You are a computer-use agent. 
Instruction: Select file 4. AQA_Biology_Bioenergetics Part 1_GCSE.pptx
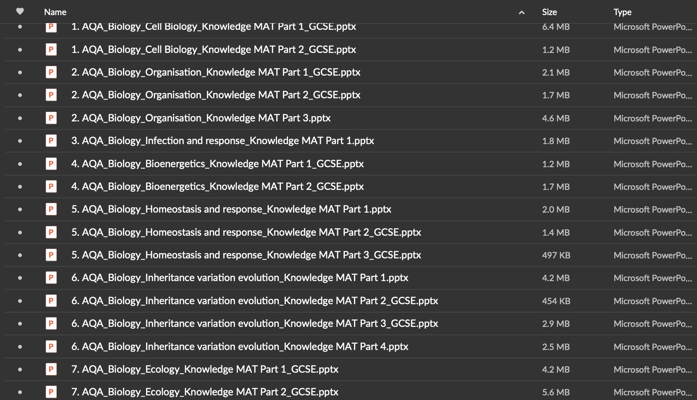tap(217, 164)
